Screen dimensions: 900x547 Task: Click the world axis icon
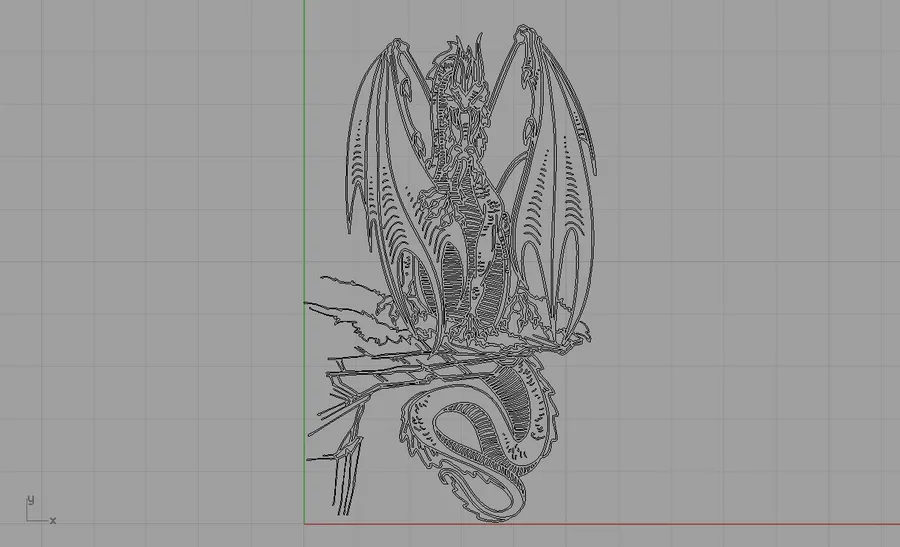tap(40, 509)
